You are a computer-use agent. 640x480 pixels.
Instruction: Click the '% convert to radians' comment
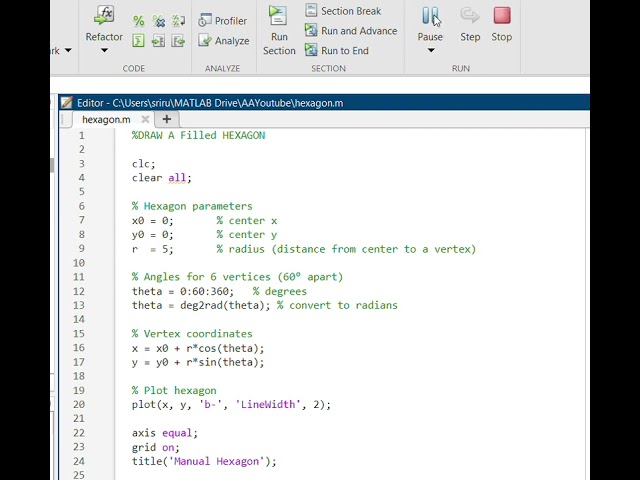click(x=337, y=305)
